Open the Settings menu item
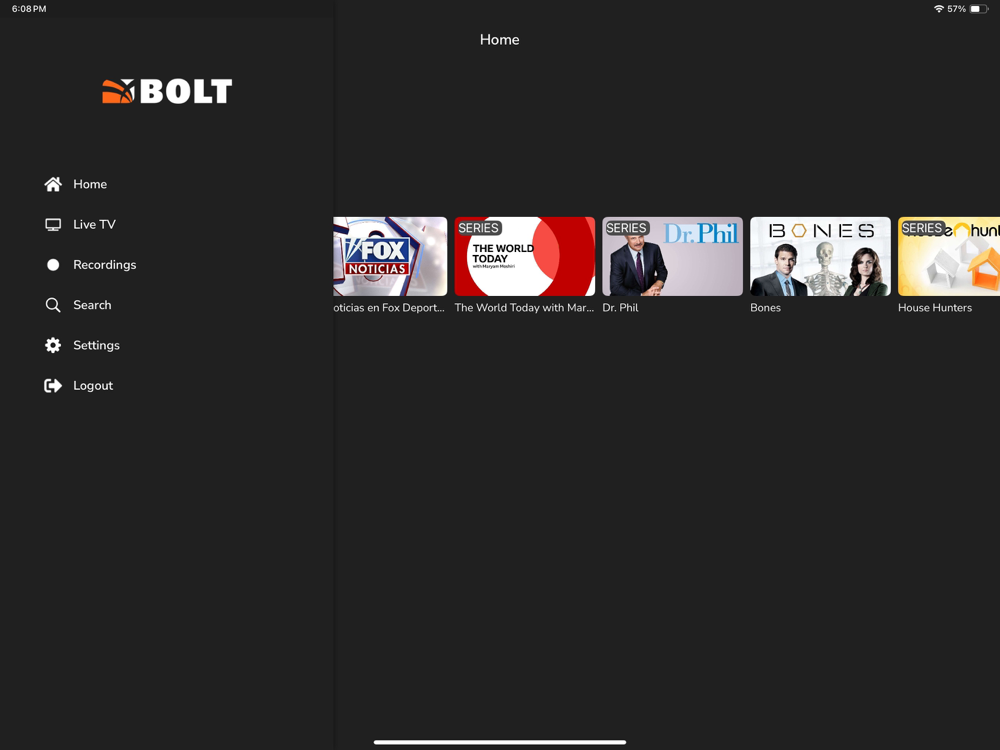The height and width of the screenshot is (750, 1000). point(96,345)
